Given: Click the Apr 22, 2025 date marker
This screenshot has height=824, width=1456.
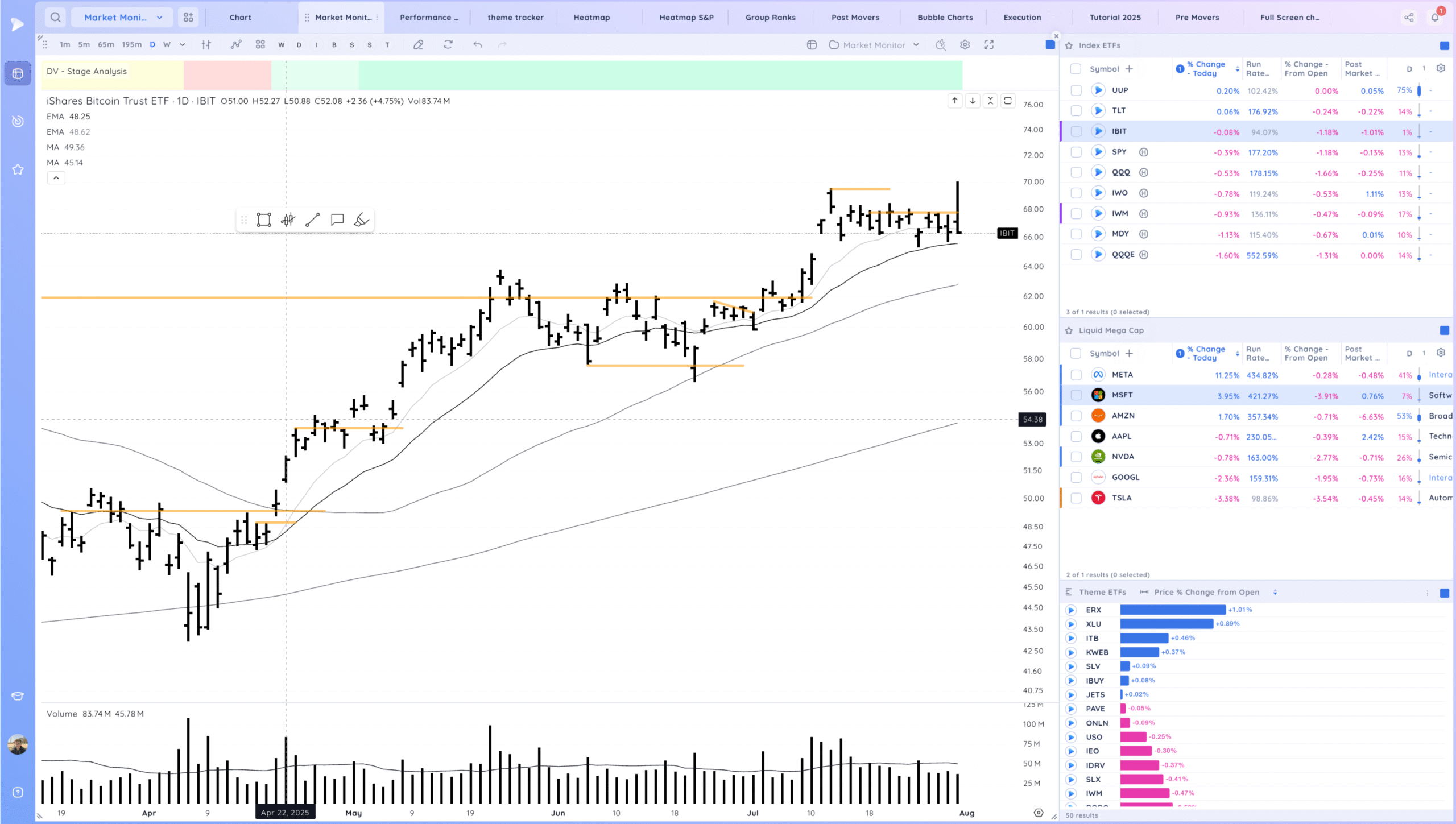Looking at the screenshot, I should 284,813.
